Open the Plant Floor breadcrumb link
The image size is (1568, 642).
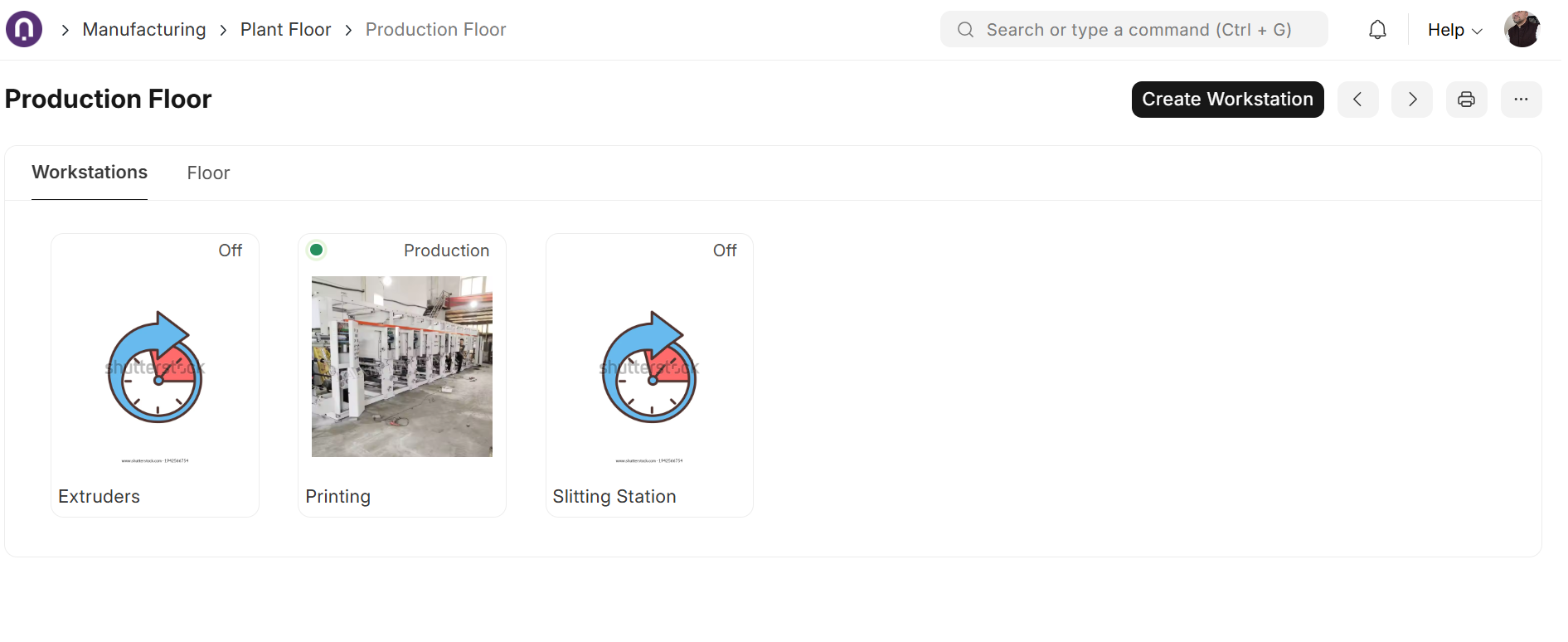pos(285,30)
